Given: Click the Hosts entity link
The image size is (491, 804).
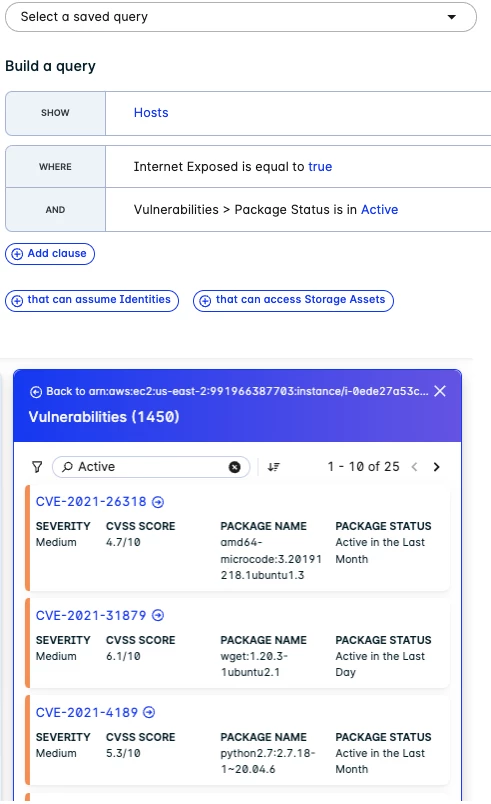Looking at the screenshot, I should tap(151, 113).
